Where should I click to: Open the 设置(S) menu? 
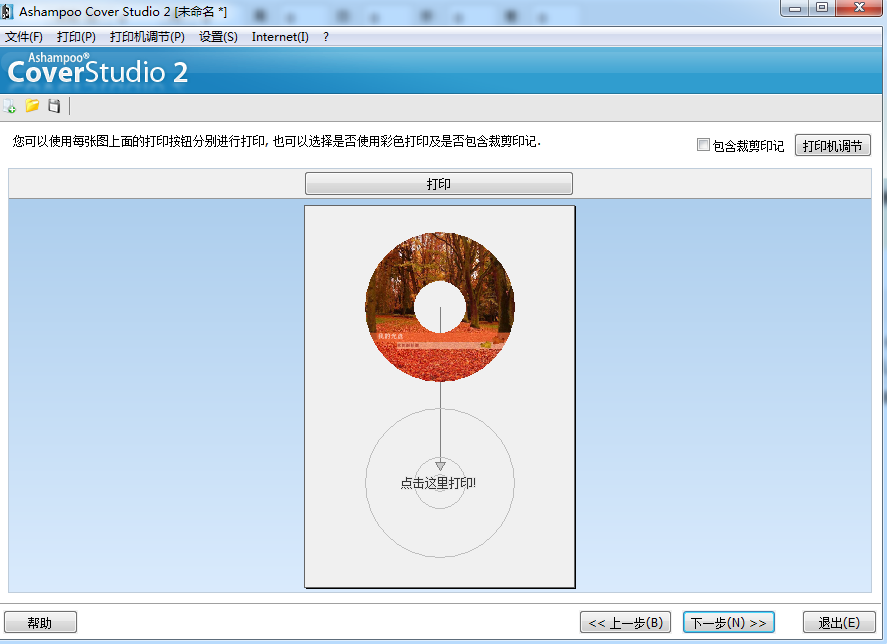point(218,37)
